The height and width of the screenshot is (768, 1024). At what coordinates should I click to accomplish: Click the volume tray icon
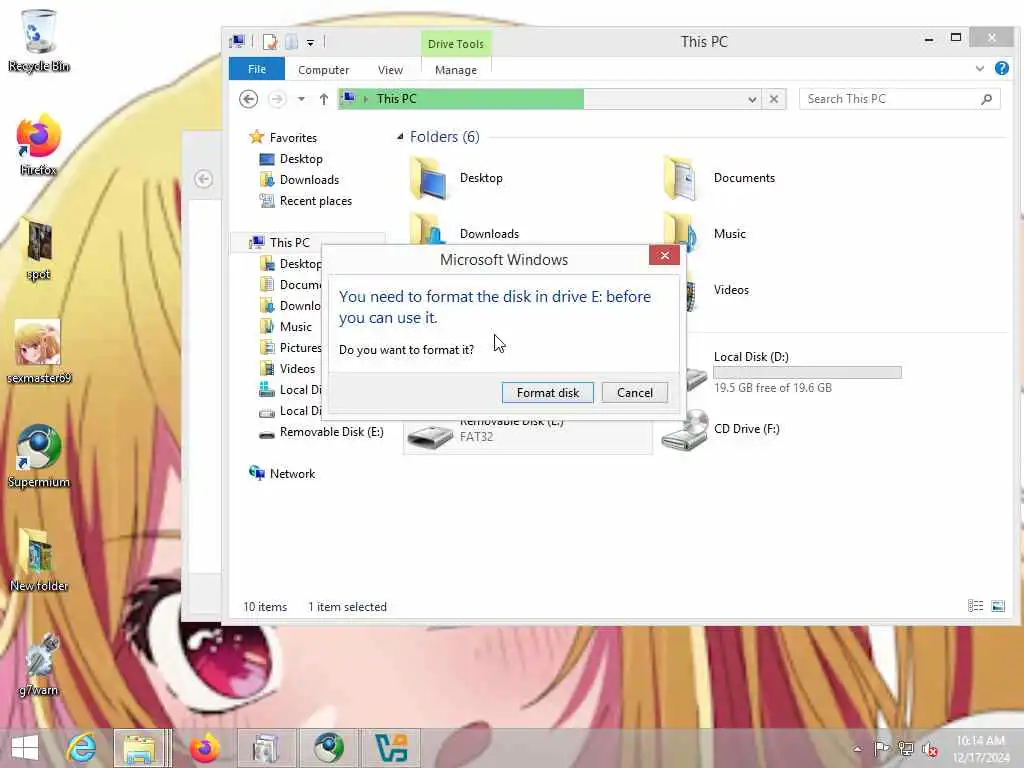click(929, 749)
